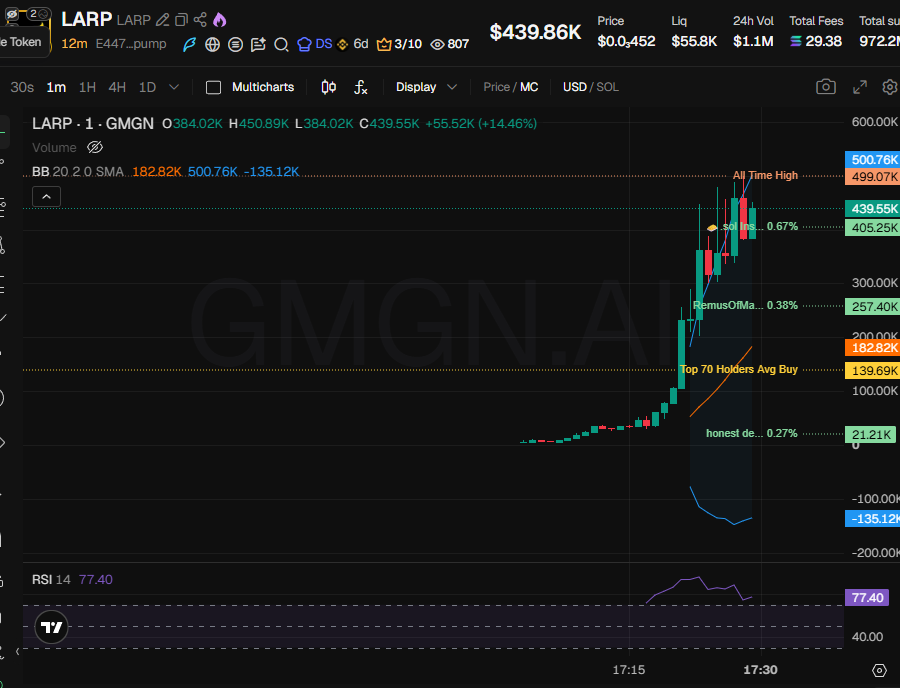Viewport: 900px width, 688px height.
Task: Expand more timeframe options chevron
Action: click(x=174, y=87)
